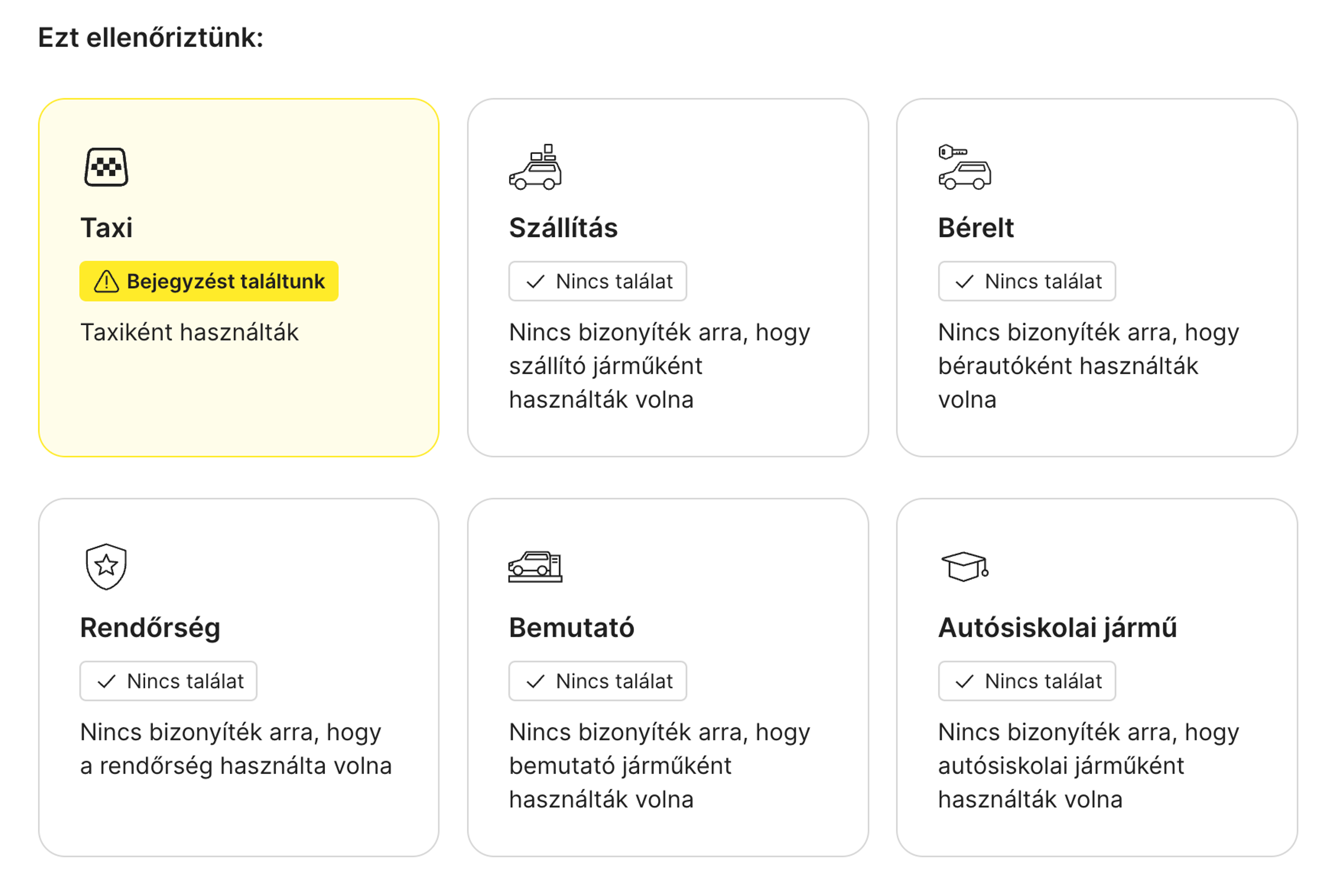This screenshot has width=1335, height=896.
Task: Click the Rendőrség shield star icon
Action: point(106,566)
